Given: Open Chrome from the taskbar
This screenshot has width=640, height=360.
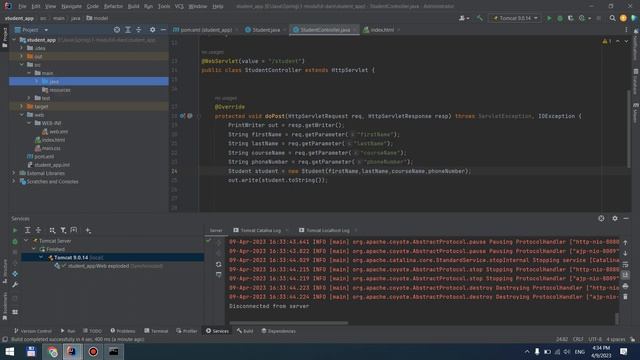Looking at the screenshot, I should [x=52, y=351].
